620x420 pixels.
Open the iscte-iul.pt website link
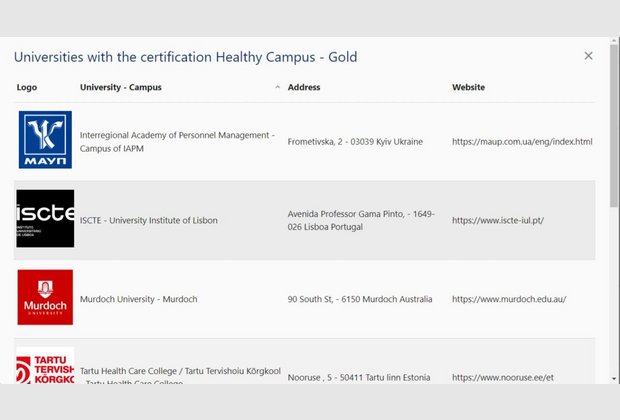(497, 220)
